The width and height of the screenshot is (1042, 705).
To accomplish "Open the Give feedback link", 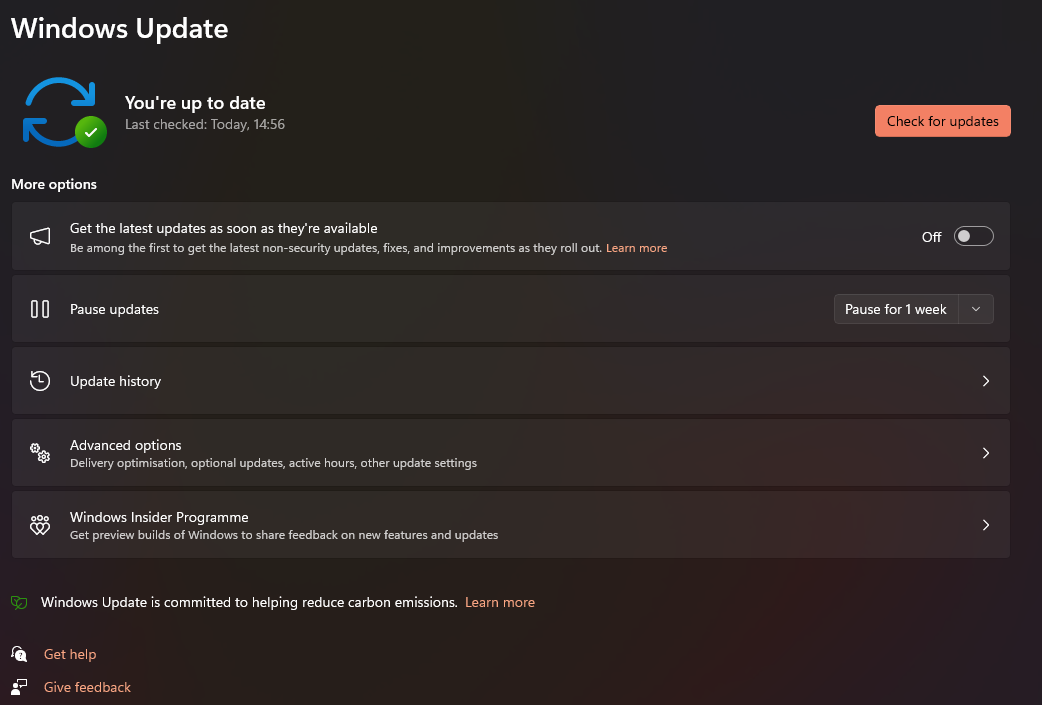I will click(87, 687).
